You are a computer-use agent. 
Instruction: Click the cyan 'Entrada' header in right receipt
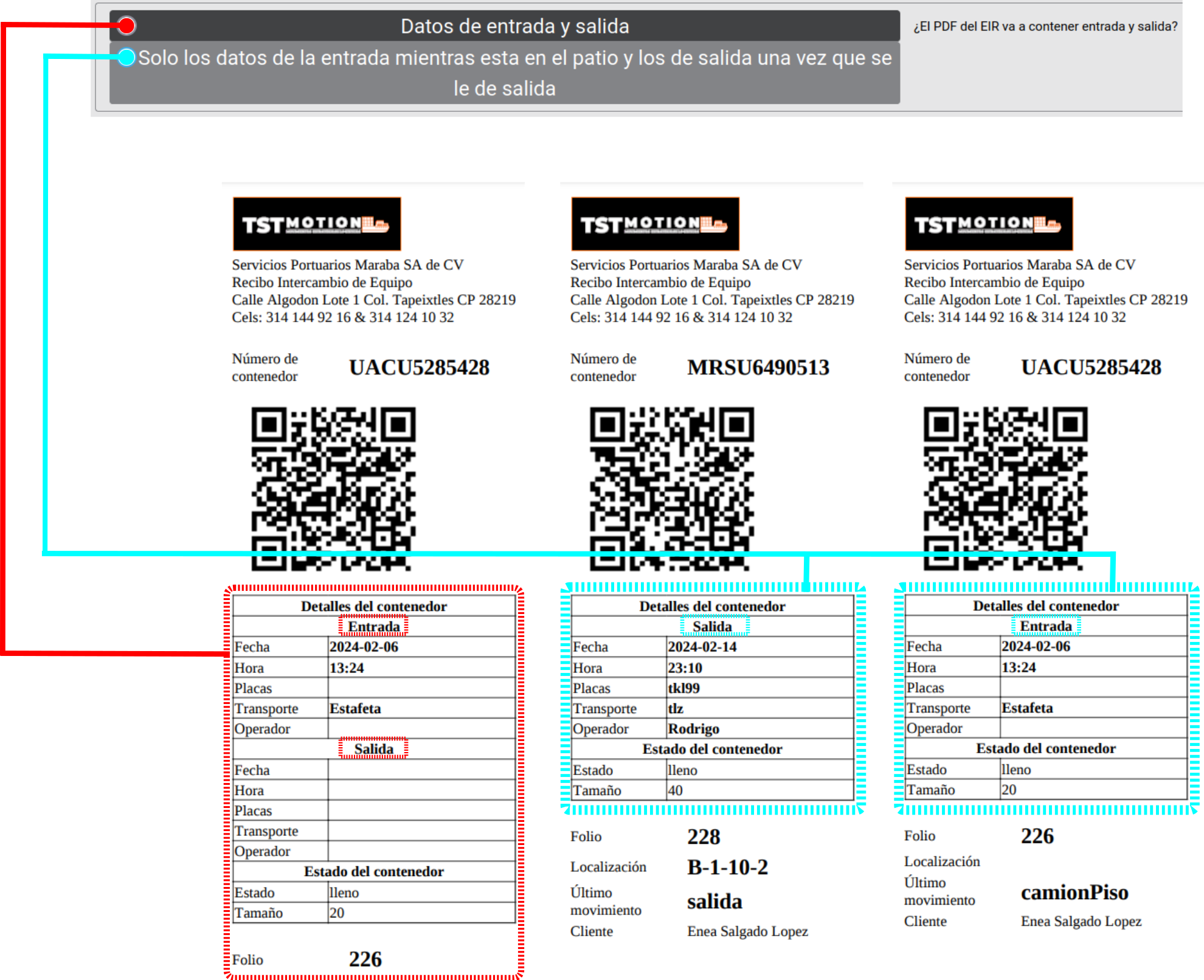click(1046, 626)
